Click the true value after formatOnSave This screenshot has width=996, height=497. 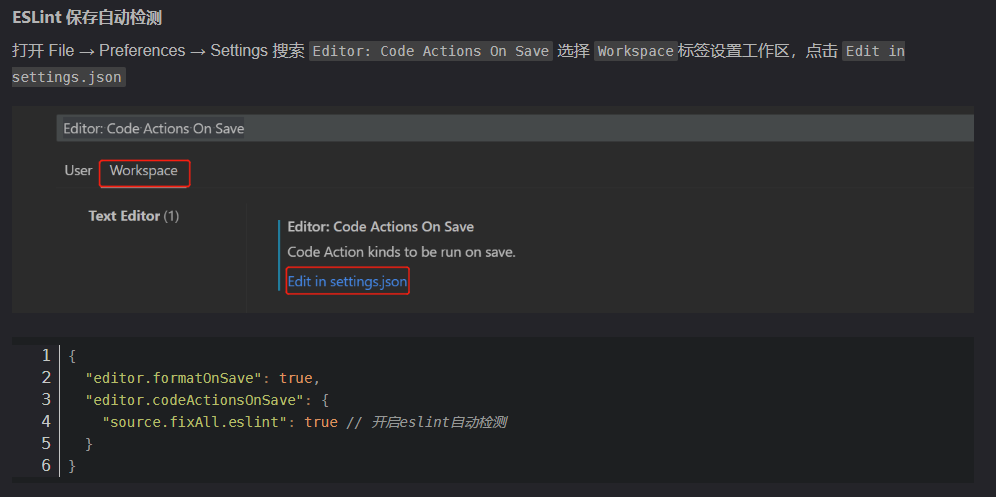coord(296,378)
